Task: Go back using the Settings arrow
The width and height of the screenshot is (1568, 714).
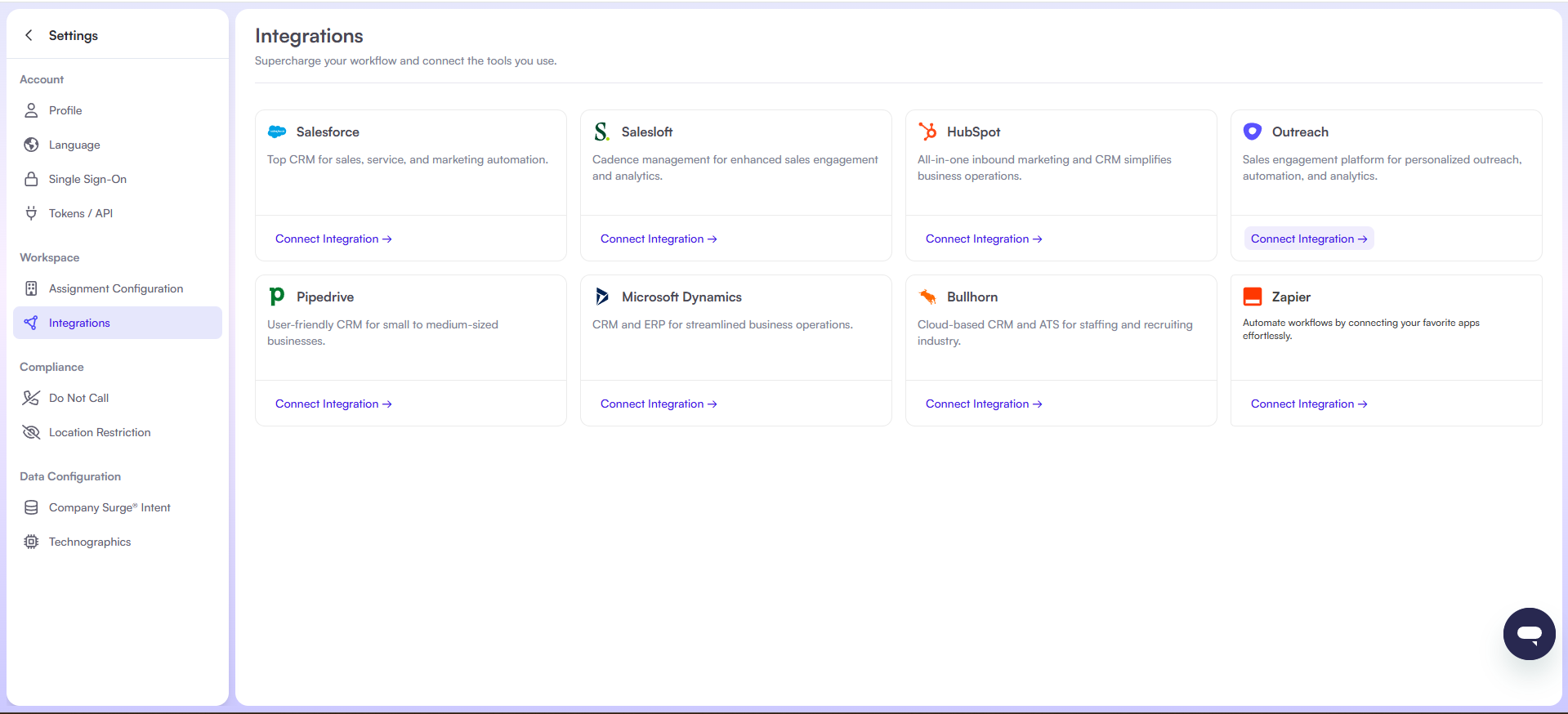Action: click(29, 35)
